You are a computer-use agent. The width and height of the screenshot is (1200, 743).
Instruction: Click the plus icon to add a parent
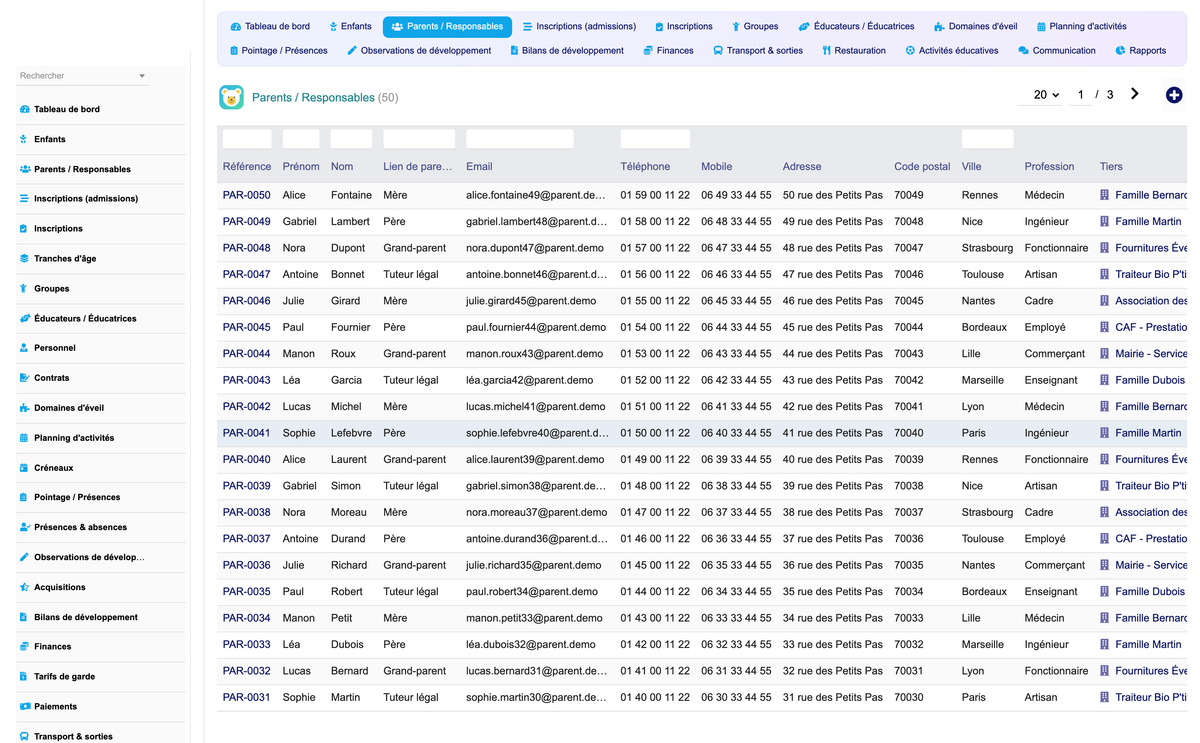[x=1174, y=95]
